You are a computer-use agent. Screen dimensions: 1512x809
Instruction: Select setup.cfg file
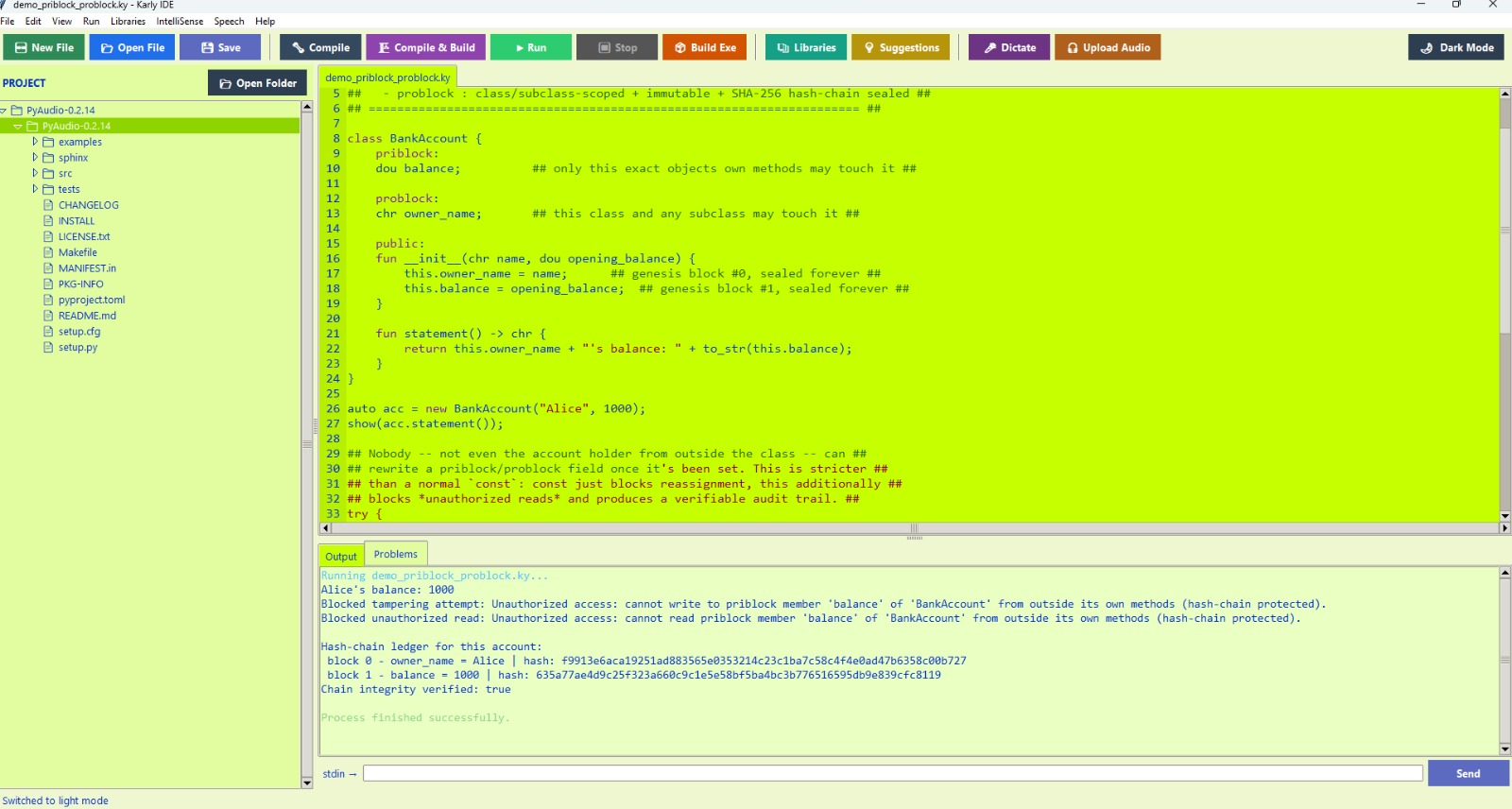pos(79,332)
